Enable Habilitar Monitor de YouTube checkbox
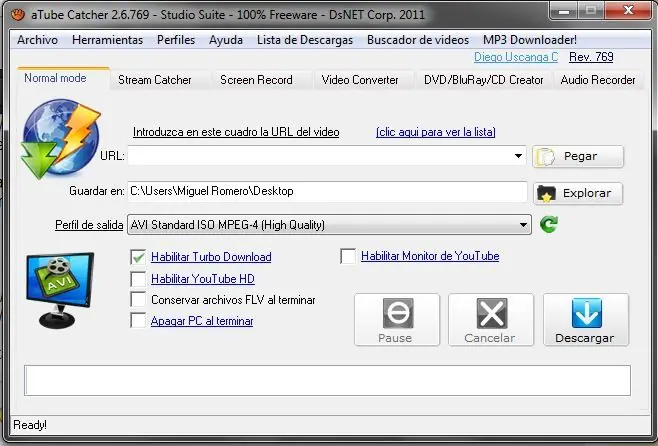The width and height of the screenshot is (658, 446). (348, 256)
